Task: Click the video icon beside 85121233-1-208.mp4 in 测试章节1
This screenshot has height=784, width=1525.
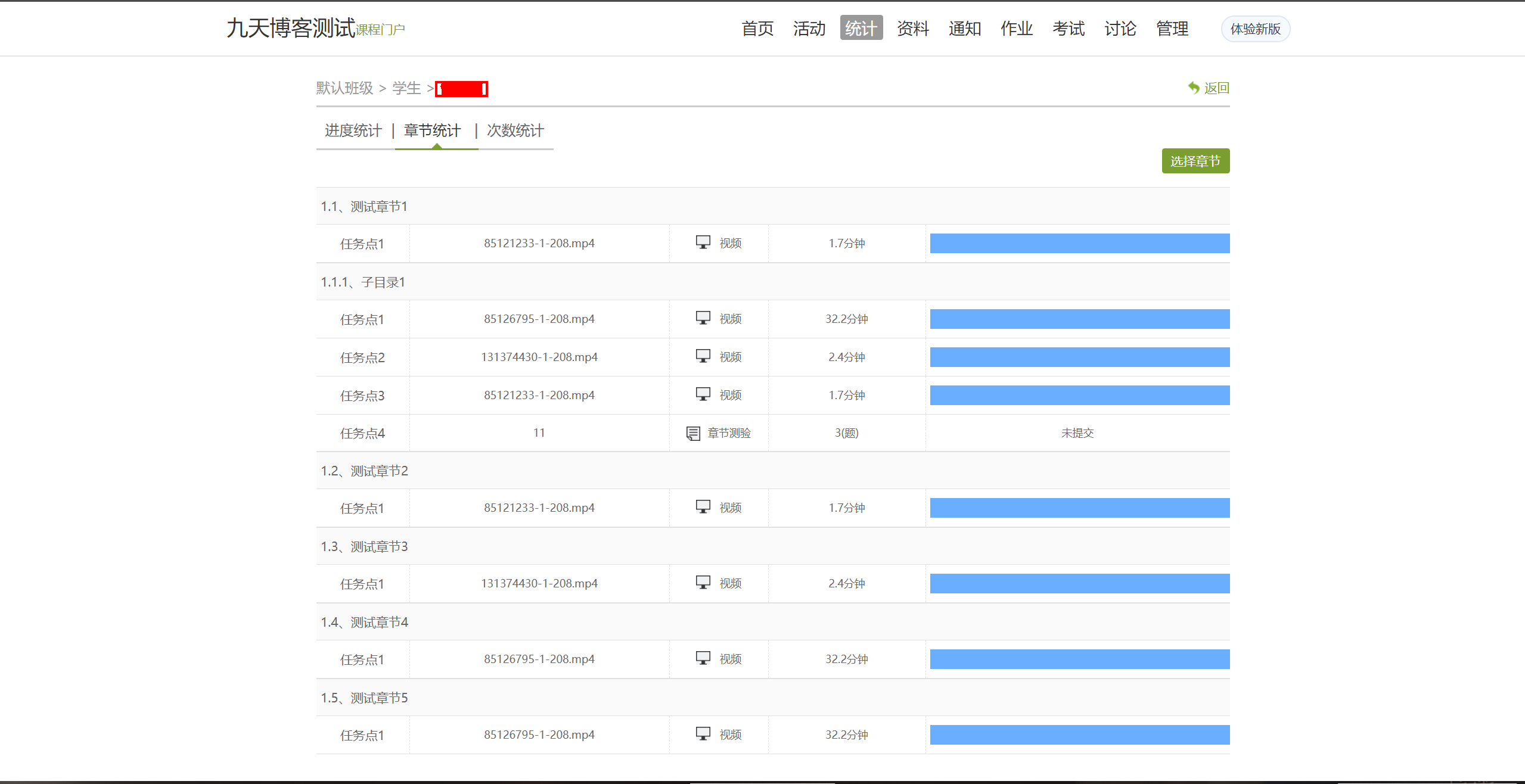Action: 704,242
